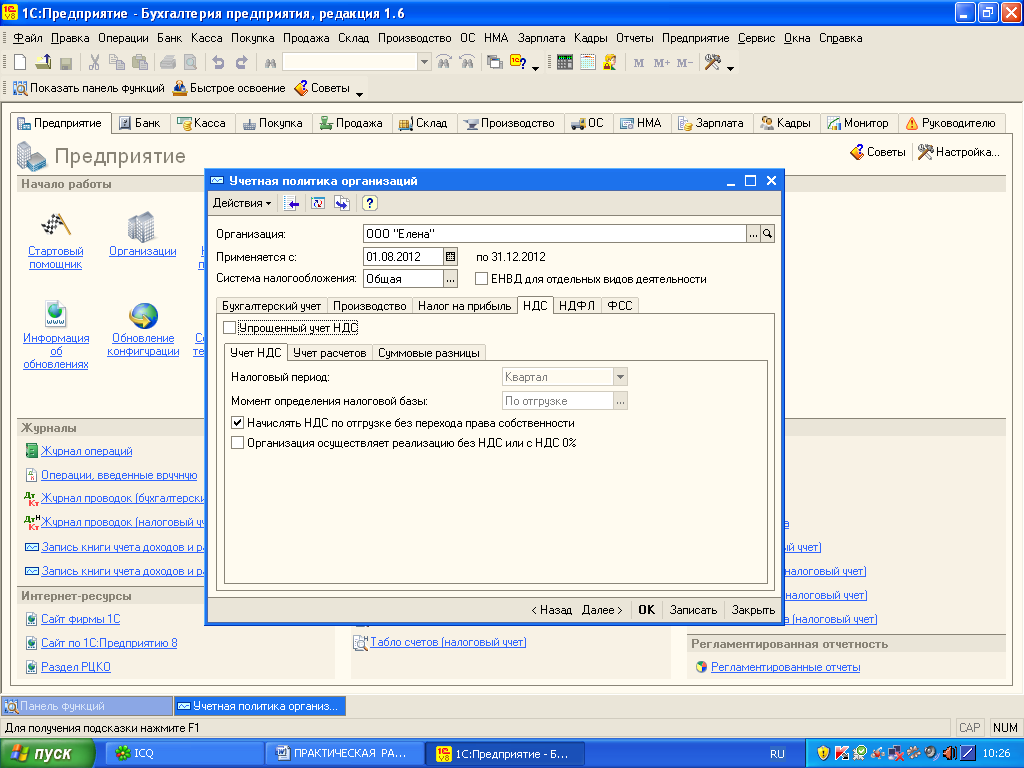This screenshot has height=768, width=1024.
Task: Check реализацию без НДС или с НДС 0%
Action: pyautogui.click(x=238, y=443)
